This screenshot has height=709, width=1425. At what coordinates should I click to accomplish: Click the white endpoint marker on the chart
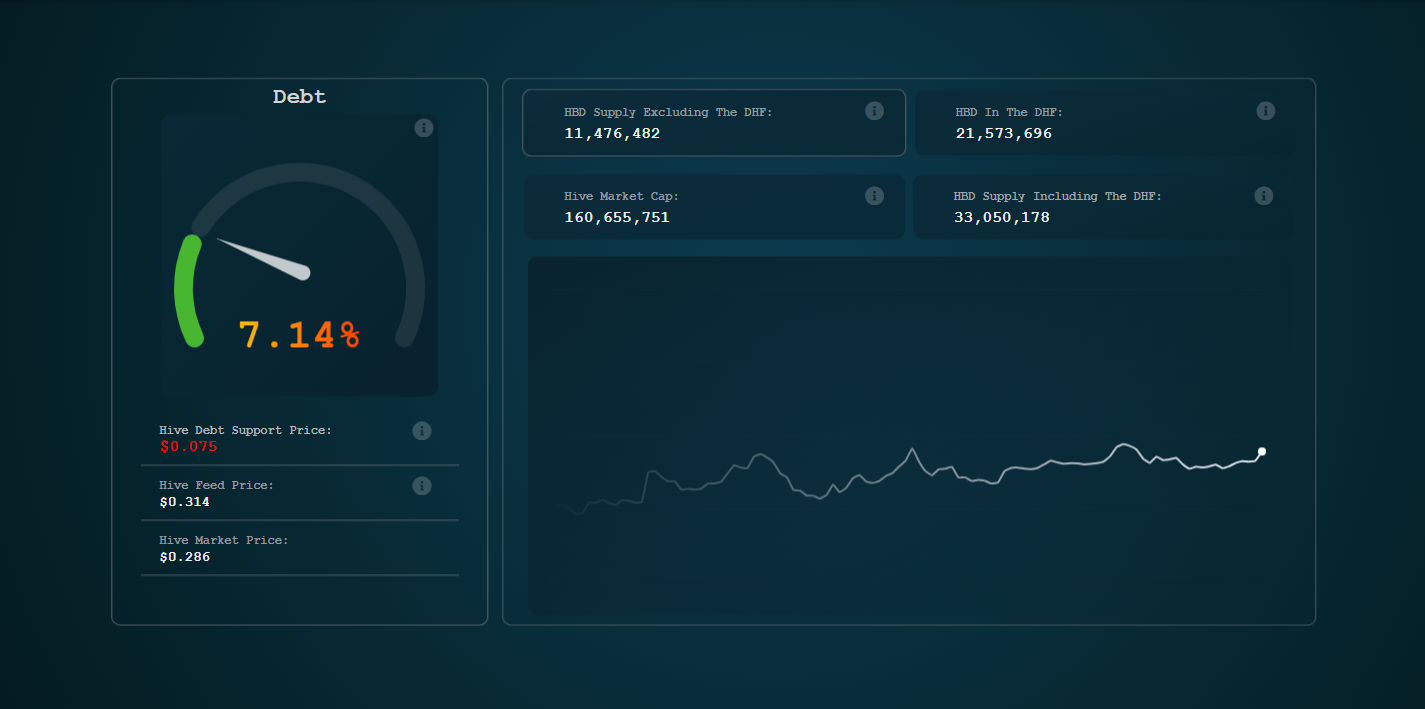point(1262,452)
